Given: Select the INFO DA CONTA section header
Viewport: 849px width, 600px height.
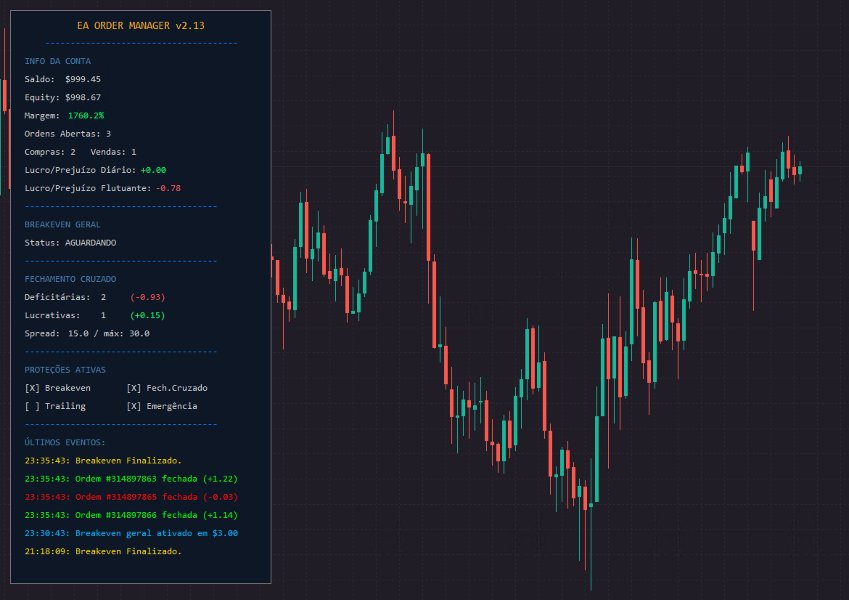Looking at the screenshot, I should pos(57,61).
